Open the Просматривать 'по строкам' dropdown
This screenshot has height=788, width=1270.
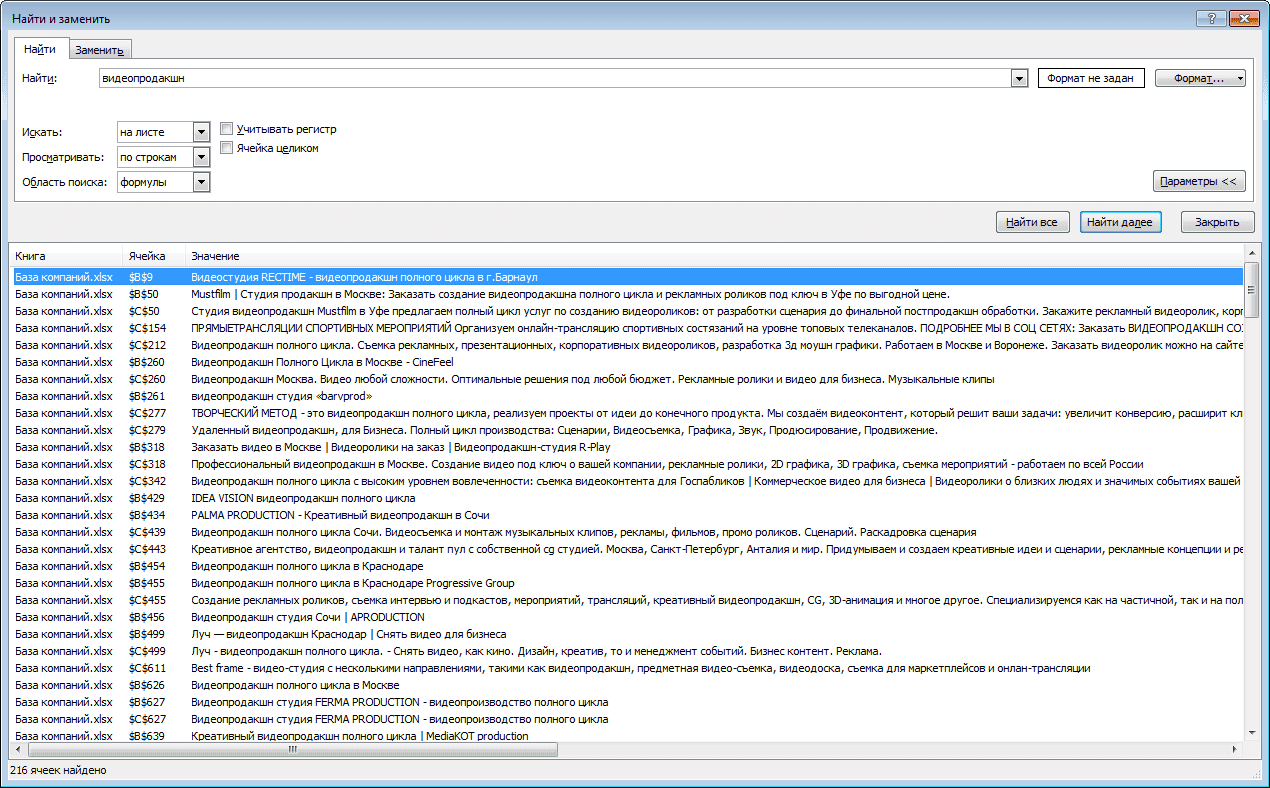pos(200,157)
